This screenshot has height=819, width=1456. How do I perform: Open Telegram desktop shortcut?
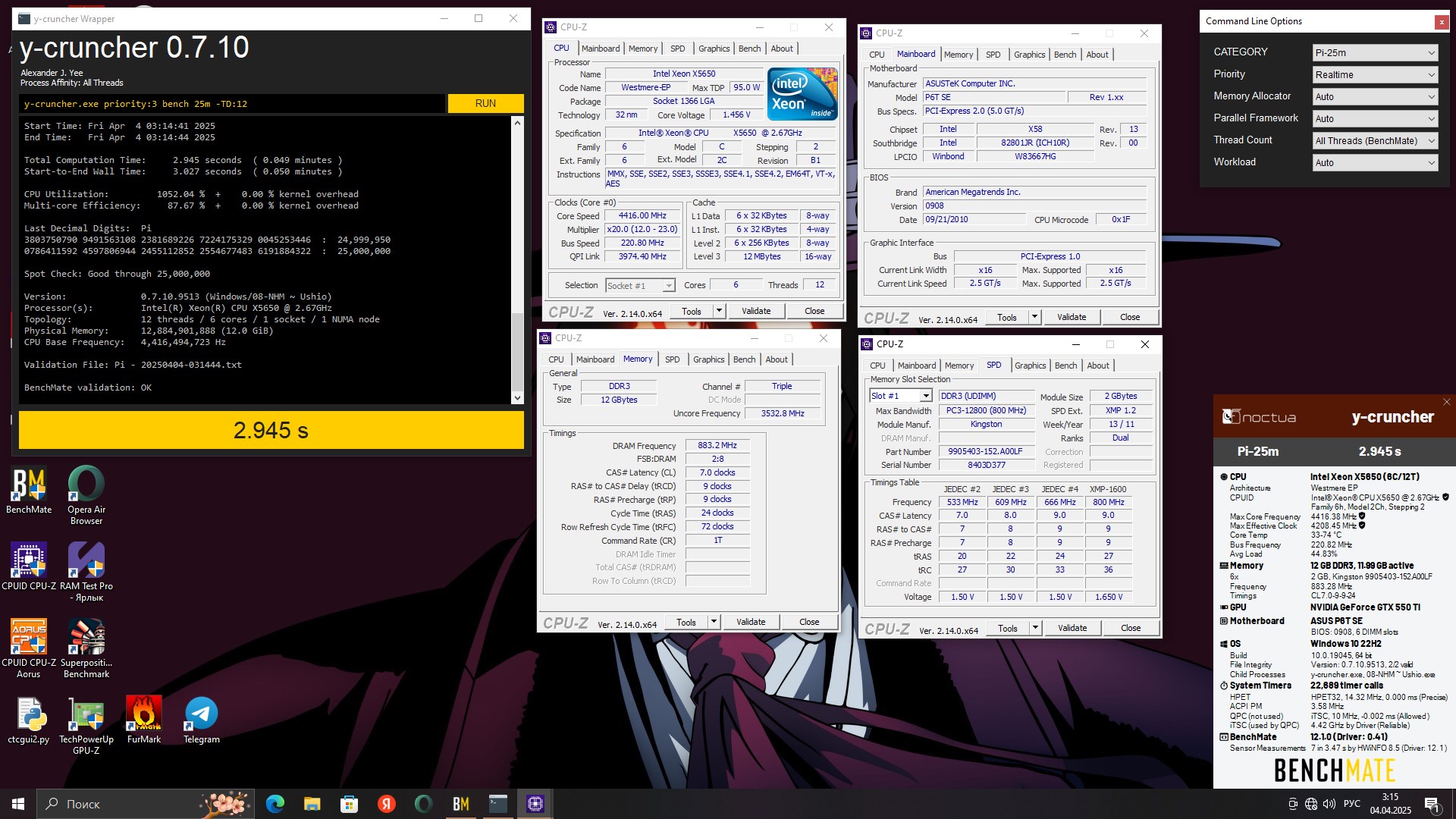pos(202,720)
